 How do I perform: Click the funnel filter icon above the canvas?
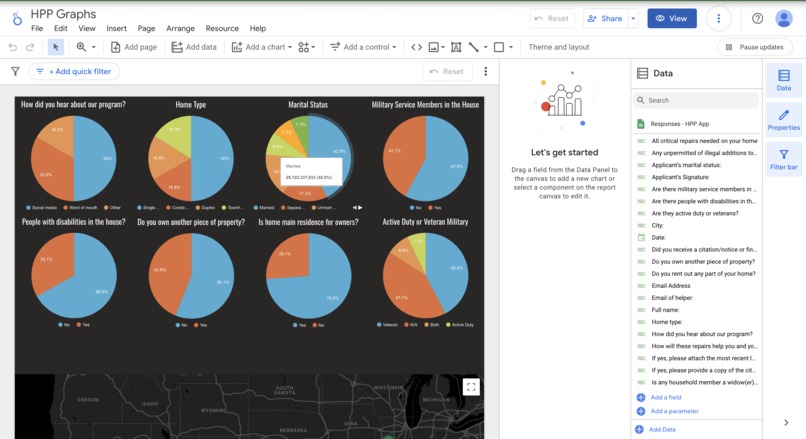pos(15,71)
